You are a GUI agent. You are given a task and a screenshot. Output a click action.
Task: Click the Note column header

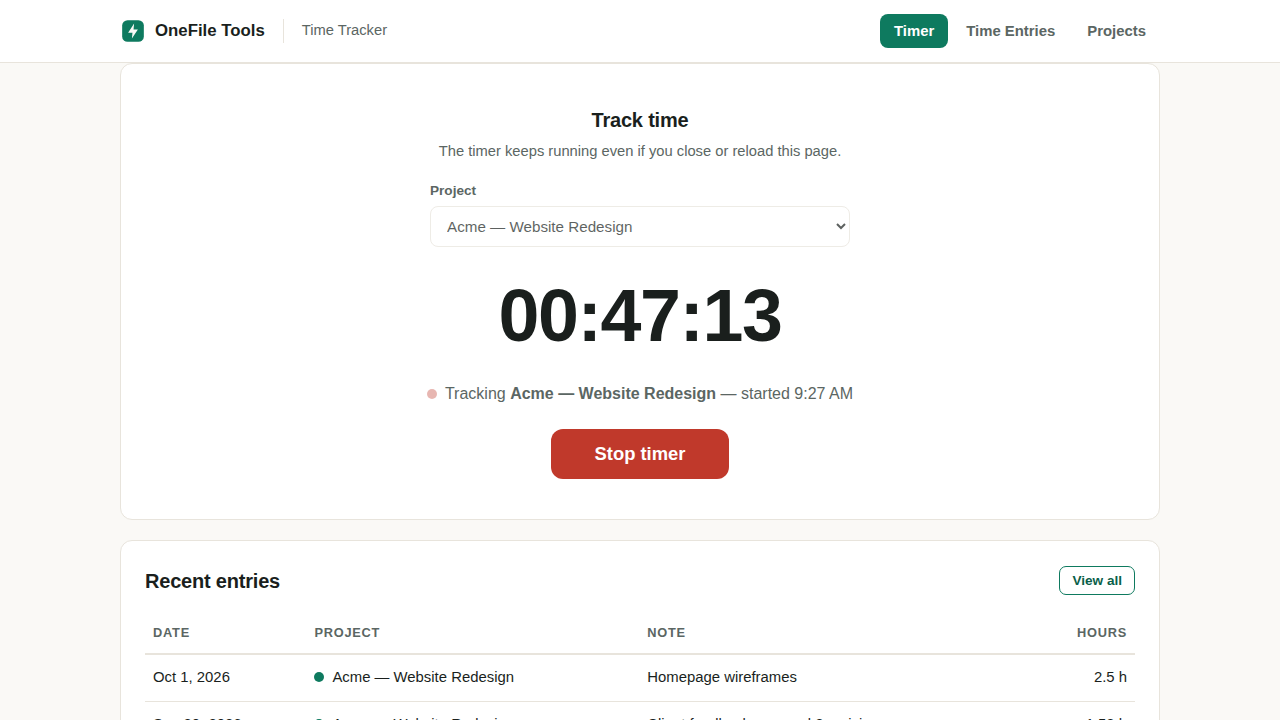666,633
